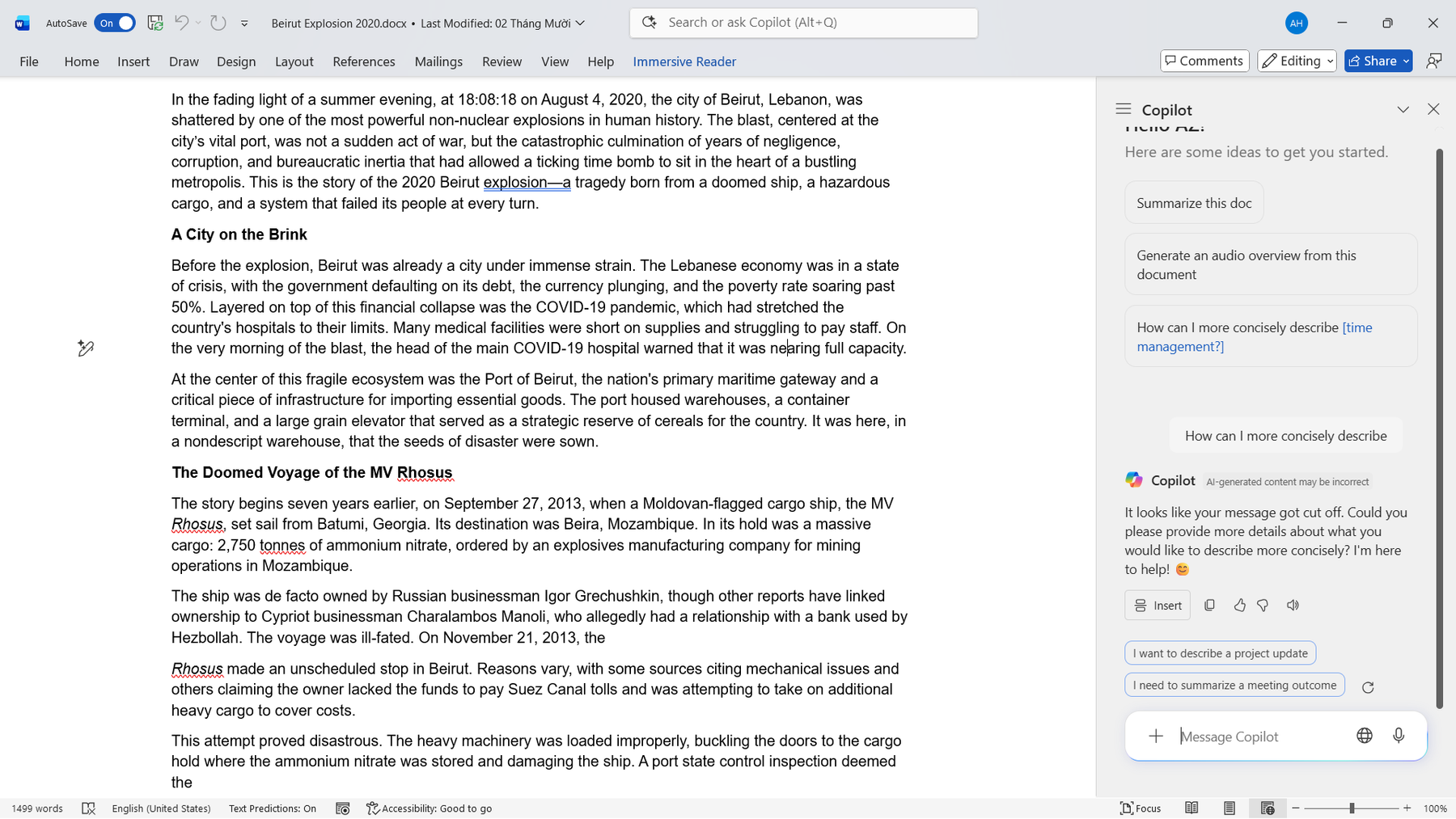Click the copy response icon in Copilot
Viewport: 1456px width, 819px height.
[x=1209, y=605]
